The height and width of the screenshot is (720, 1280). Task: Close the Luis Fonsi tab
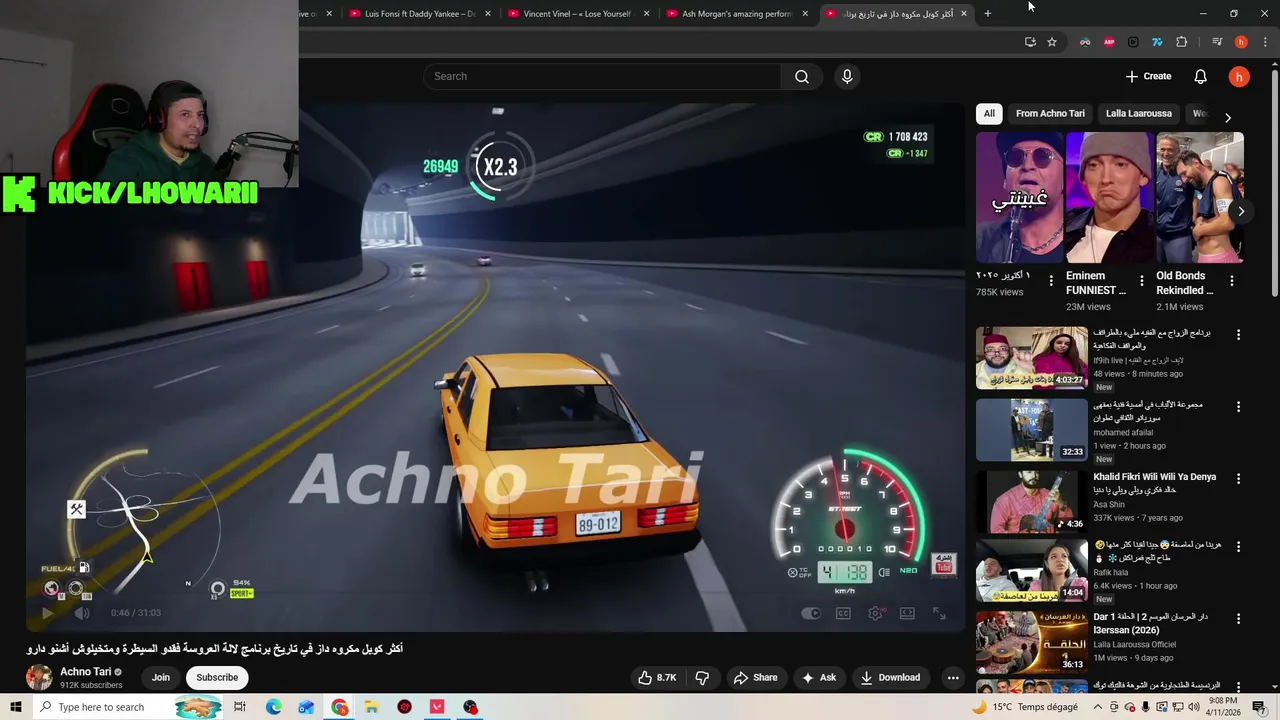point(488,14)
